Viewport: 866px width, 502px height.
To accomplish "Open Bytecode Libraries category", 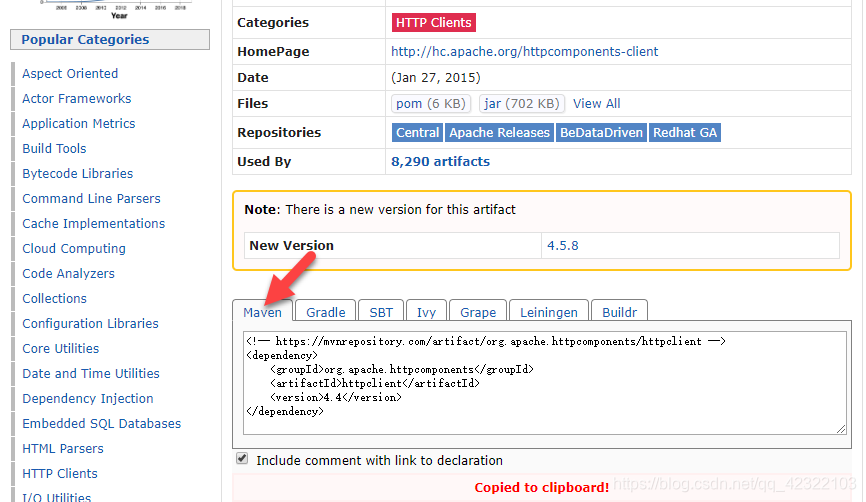I will (x=77, y=173).
